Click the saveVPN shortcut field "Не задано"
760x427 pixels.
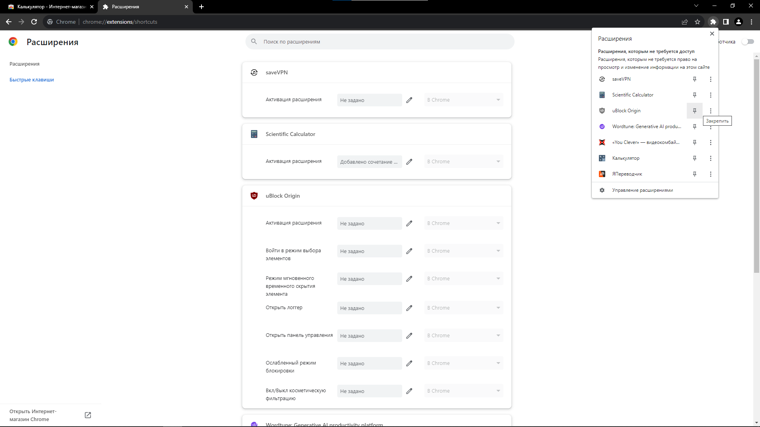(369, 100)
